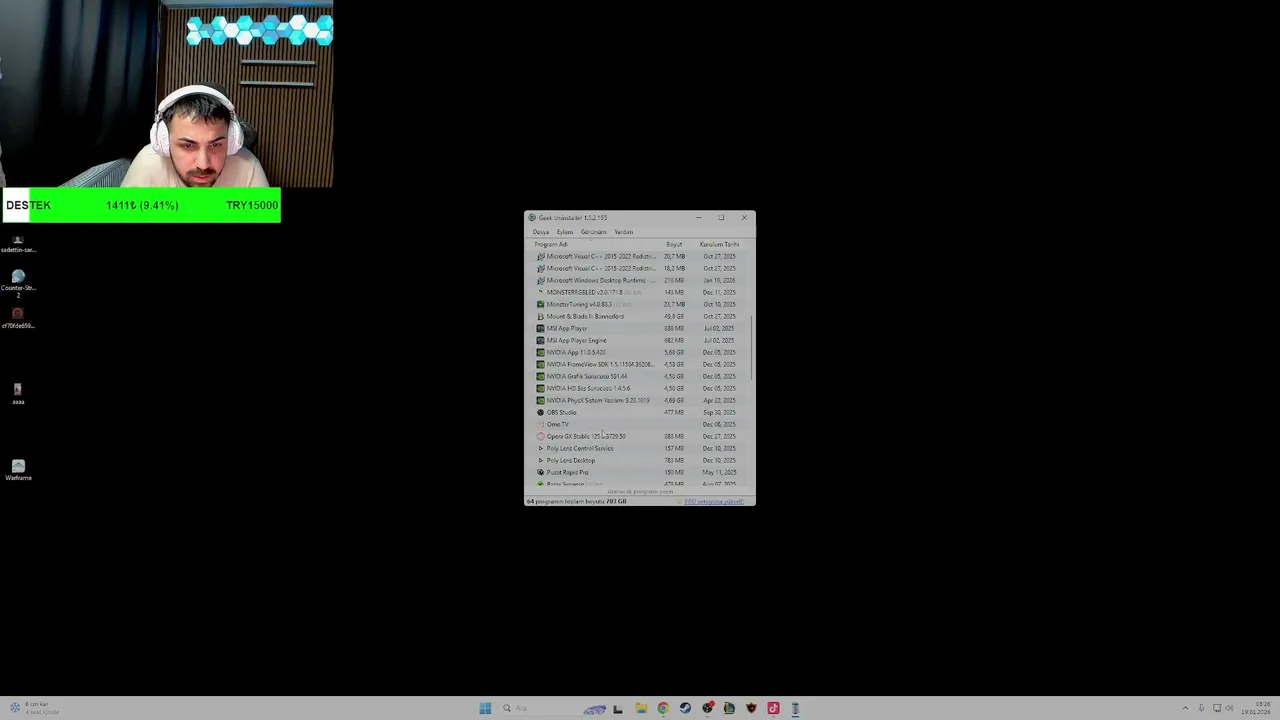Open the Counter-Strike 2 desktop shortcut
This screenshot has height=720, width=1280.
18,282
